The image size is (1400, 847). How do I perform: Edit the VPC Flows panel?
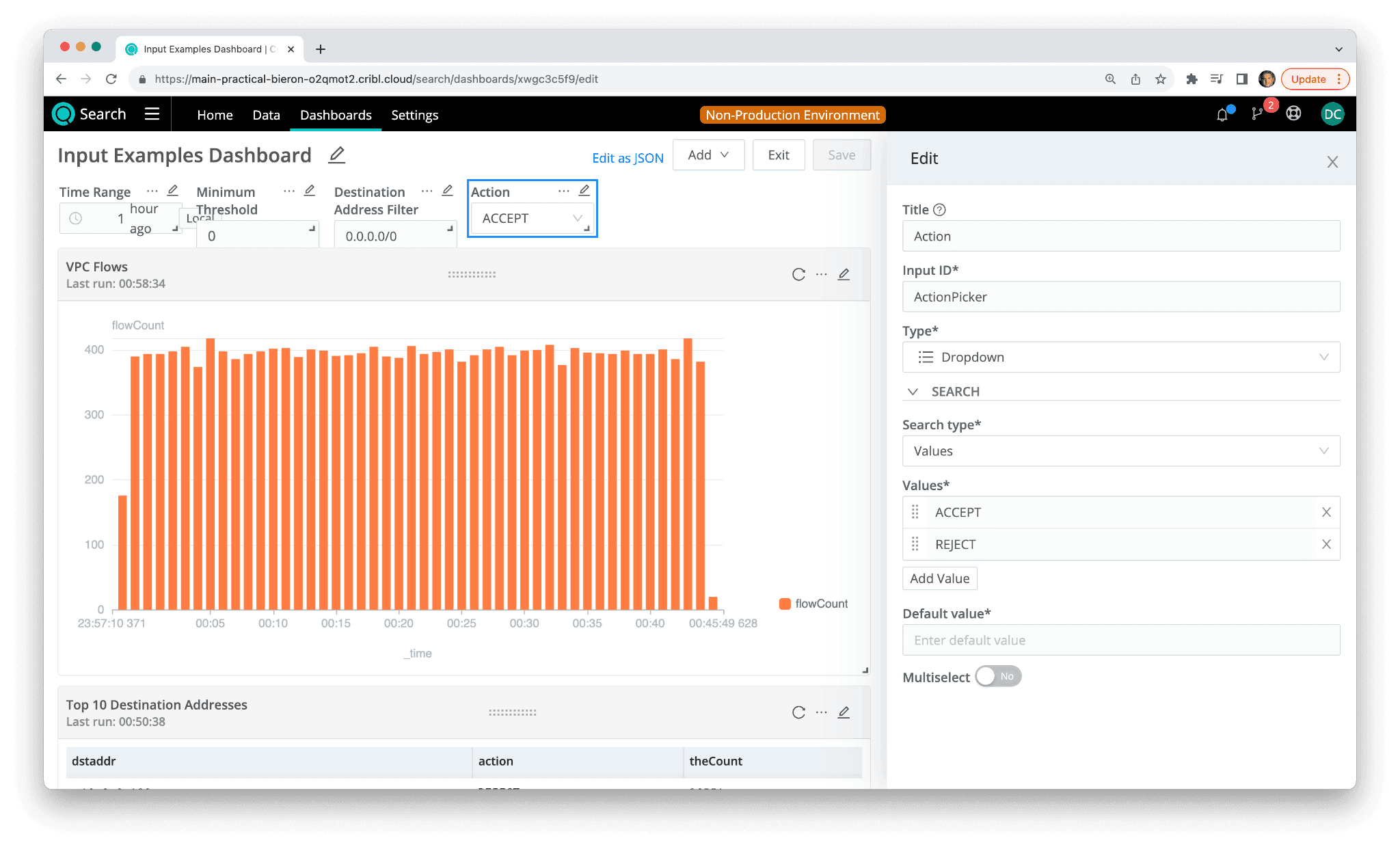click(x=844, y=275)
